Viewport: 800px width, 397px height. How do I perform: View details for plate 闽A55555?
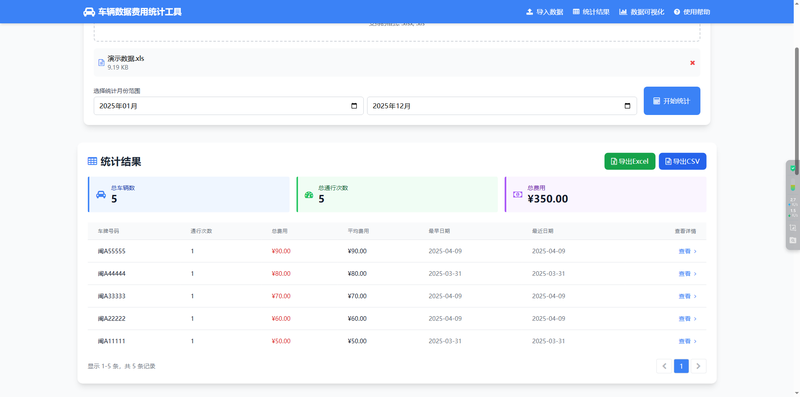[687, 251]
